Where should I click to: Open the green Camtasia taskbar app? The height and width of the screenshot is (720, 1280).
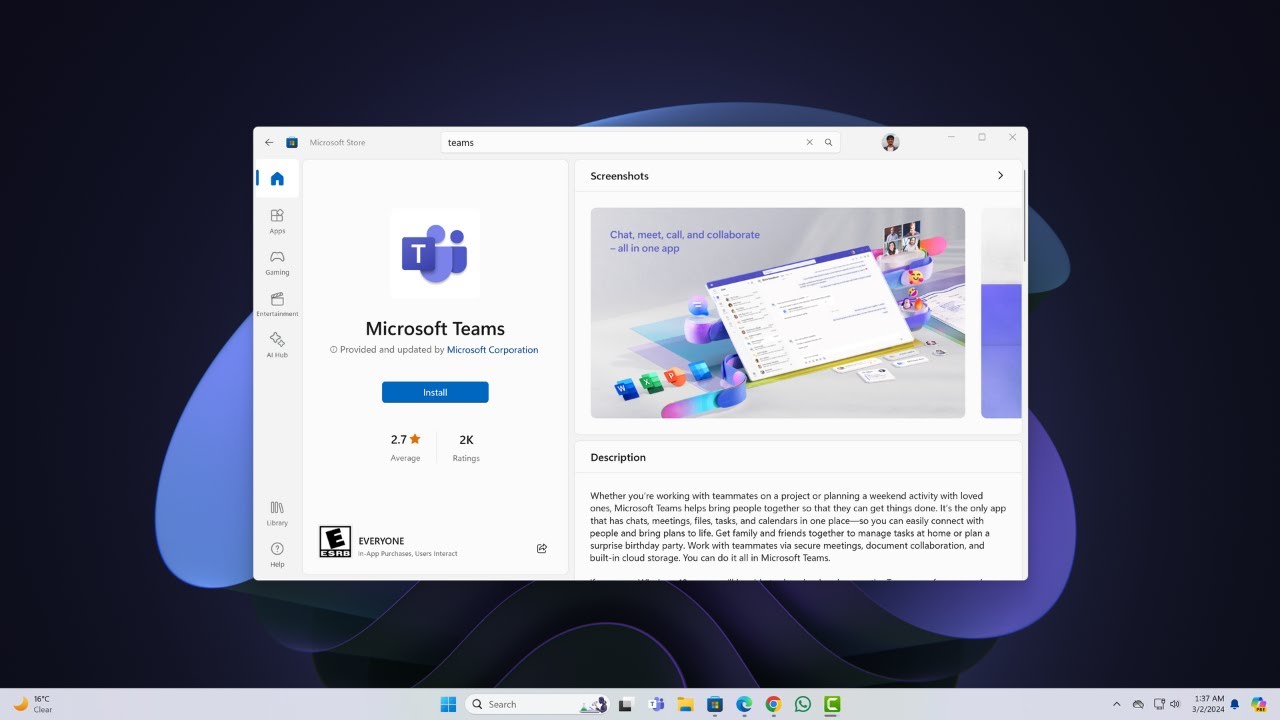(832, 704)
